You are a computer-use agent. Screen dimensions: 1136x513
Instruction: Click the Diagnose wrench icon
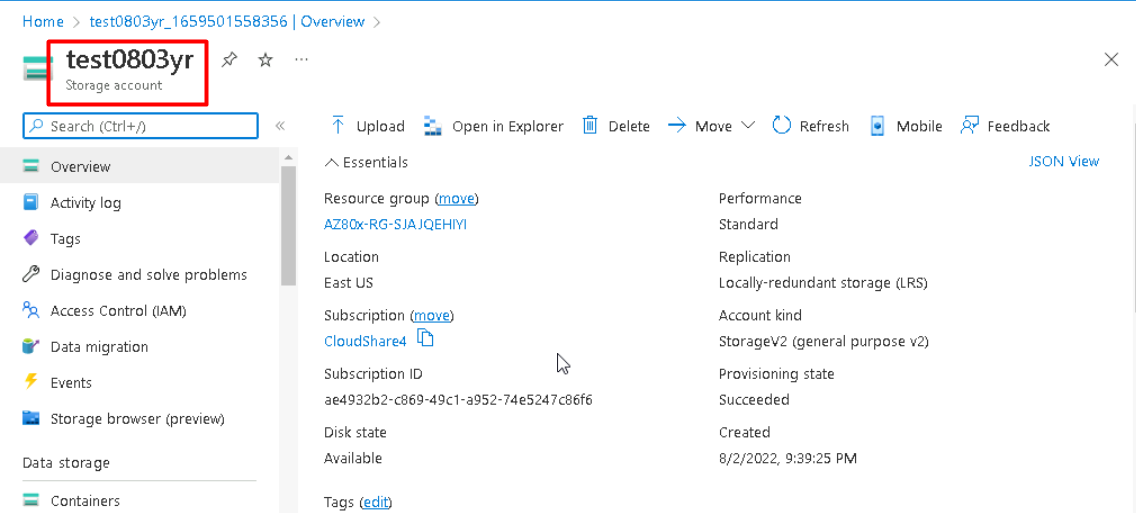(x=30, y=274)
